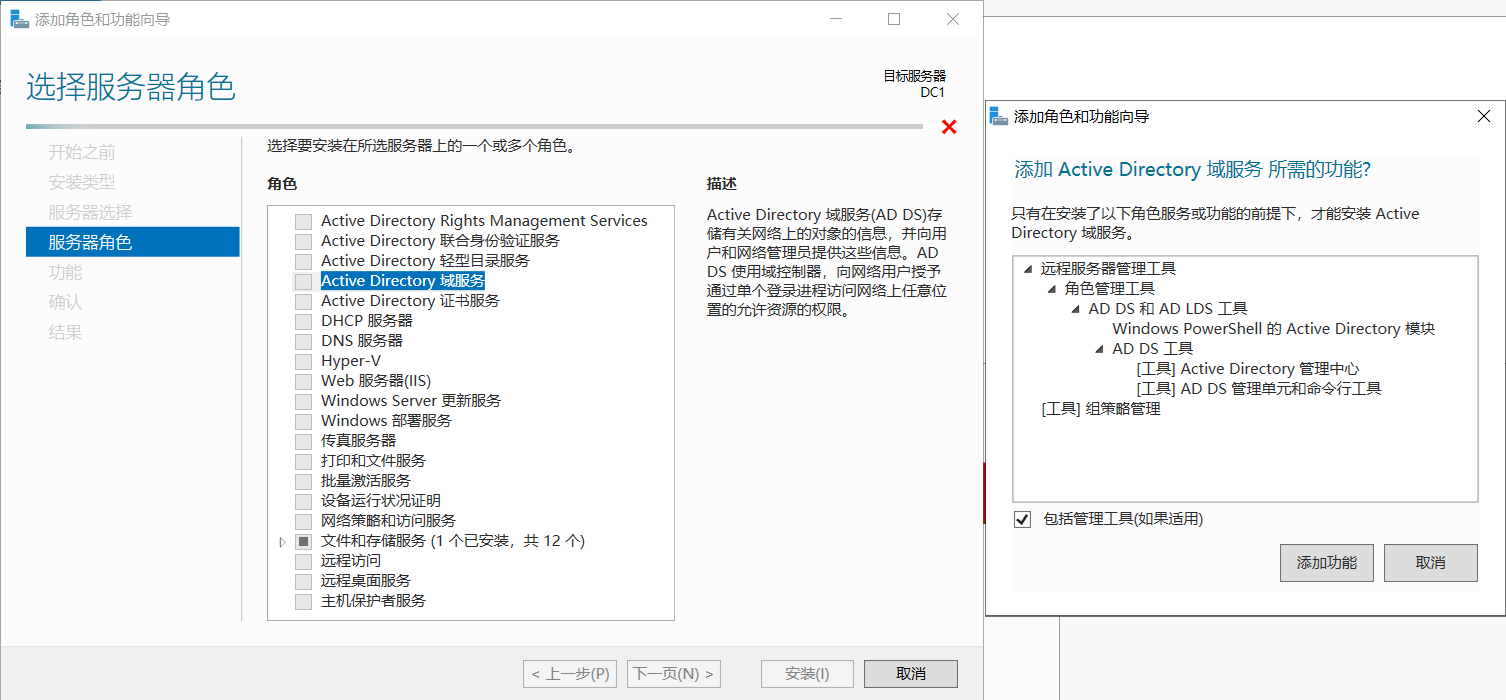Screen dimensions: 1506x700
Task: Collapse 远程服务器管理工具 node
Action: (x=1028, y=269)
